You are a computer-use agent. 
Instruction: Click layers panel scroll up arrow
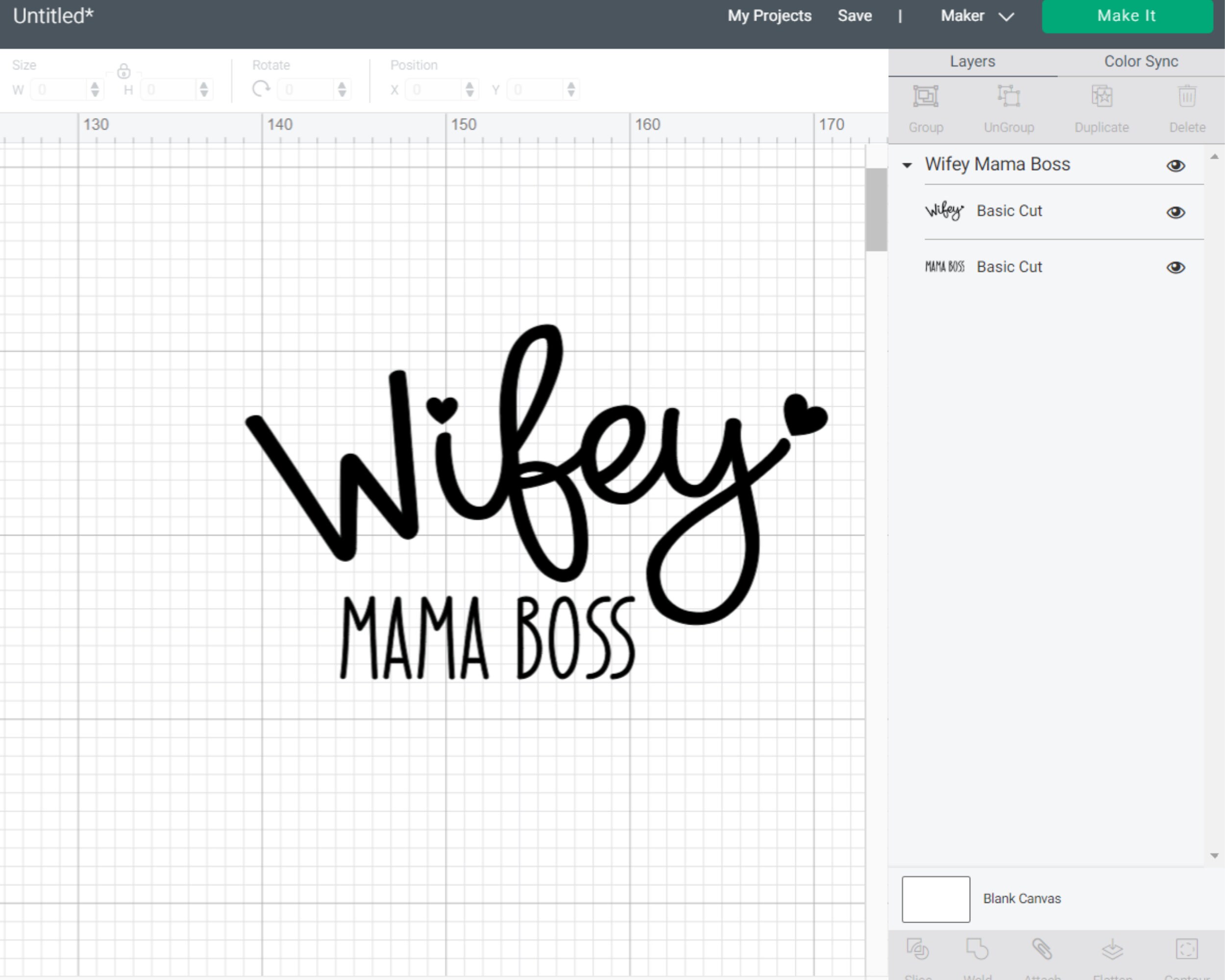[x=1214, y=156]
